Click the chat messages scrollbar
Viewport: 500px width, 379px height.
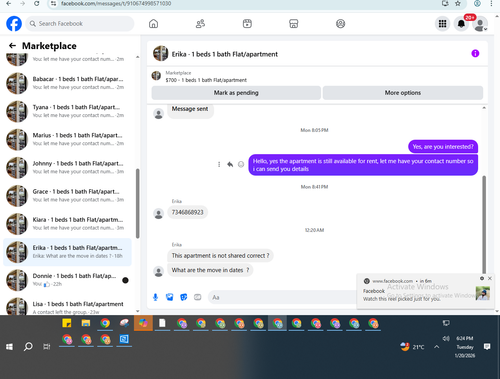click(484, 225)
